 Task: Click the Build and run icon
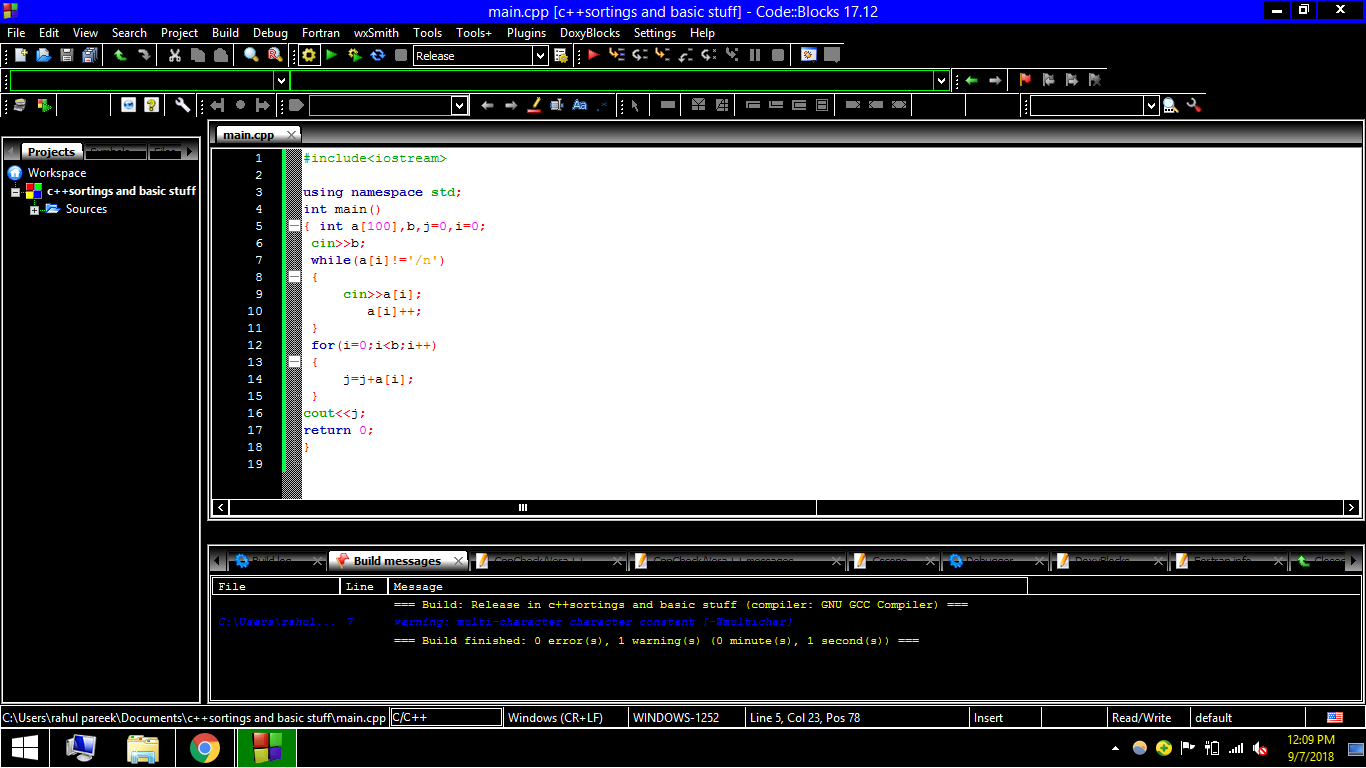coord(354,55)
